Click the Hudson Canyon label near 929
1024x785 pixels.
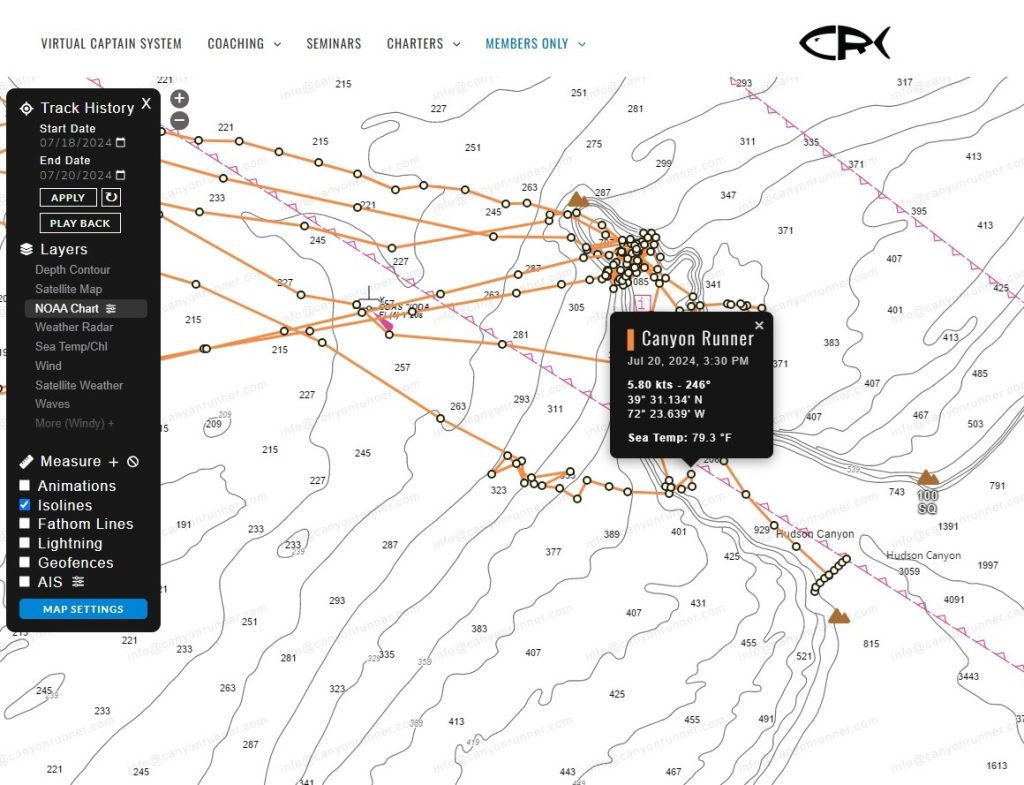point(815,534)
